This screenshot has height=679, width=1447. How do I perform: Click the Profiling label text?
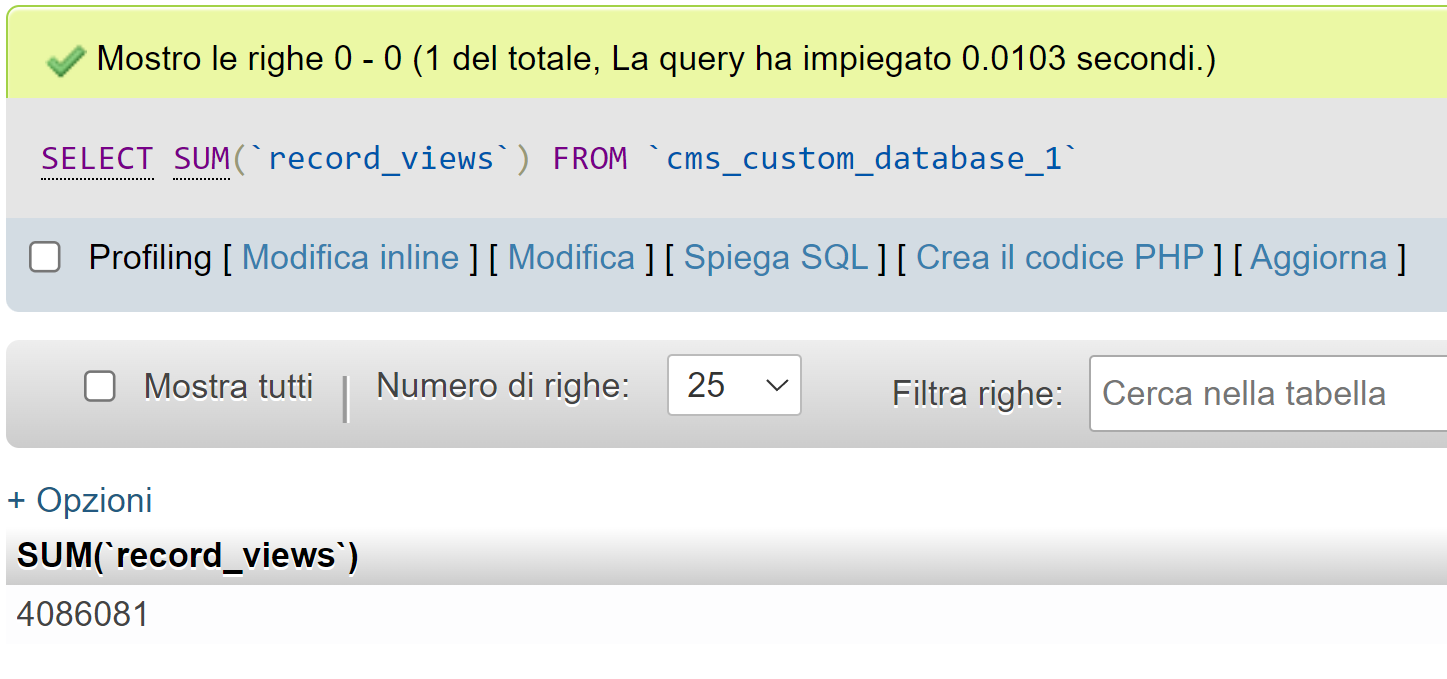tap(150, 258)
